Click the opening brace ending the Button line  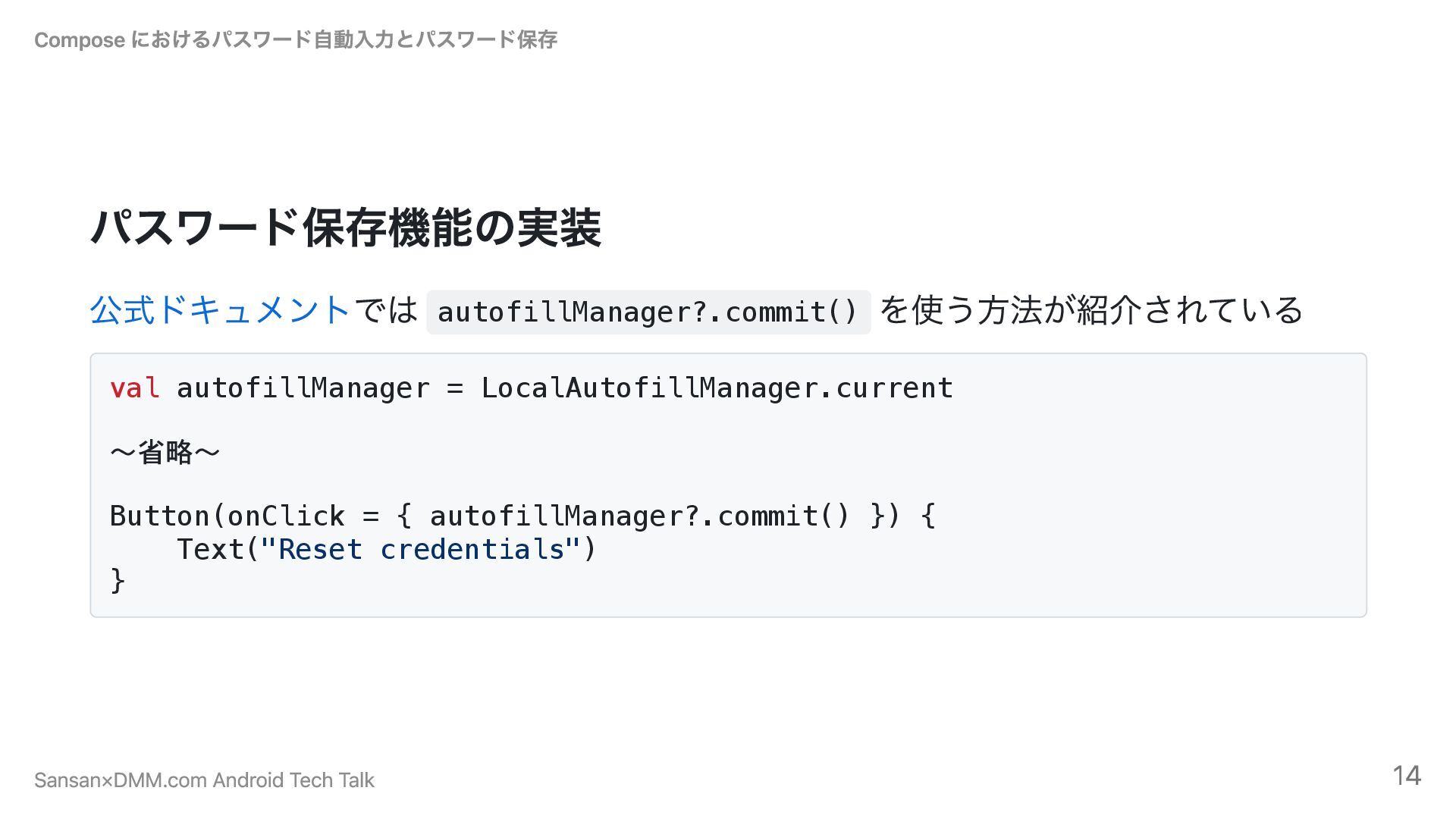point(928,516)
